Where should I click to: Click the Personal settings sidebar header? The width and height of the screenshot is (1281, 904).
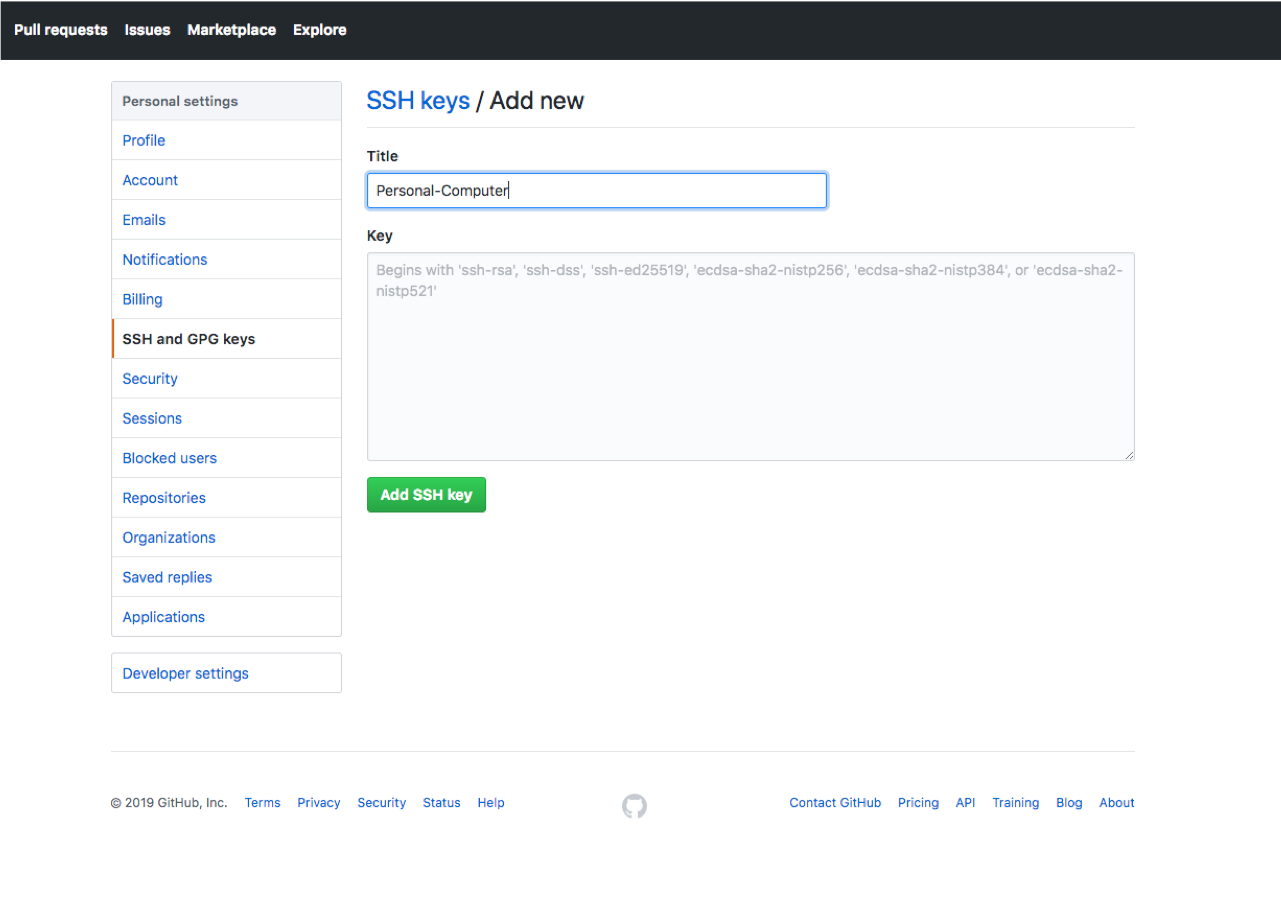pos(226,101)
